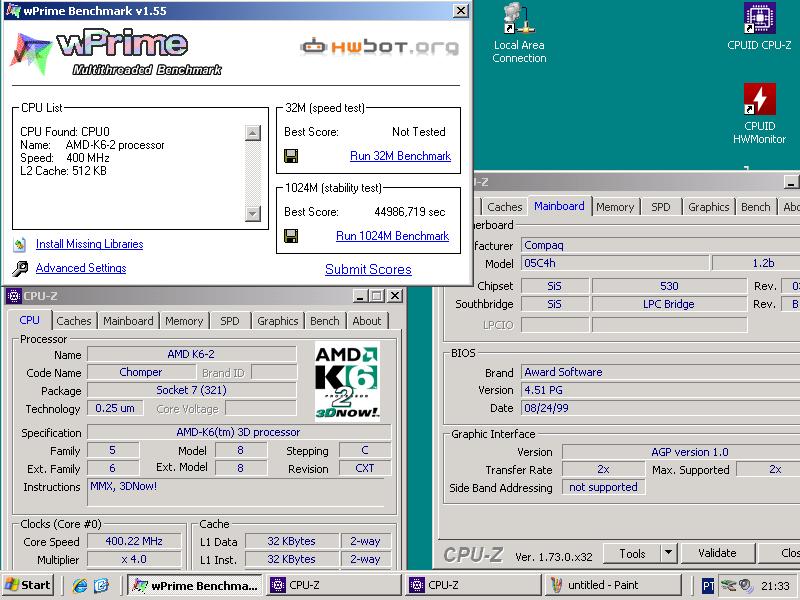
Task: Switch to Graphics tab in front CPU-Z window
Action: (278, 321)
